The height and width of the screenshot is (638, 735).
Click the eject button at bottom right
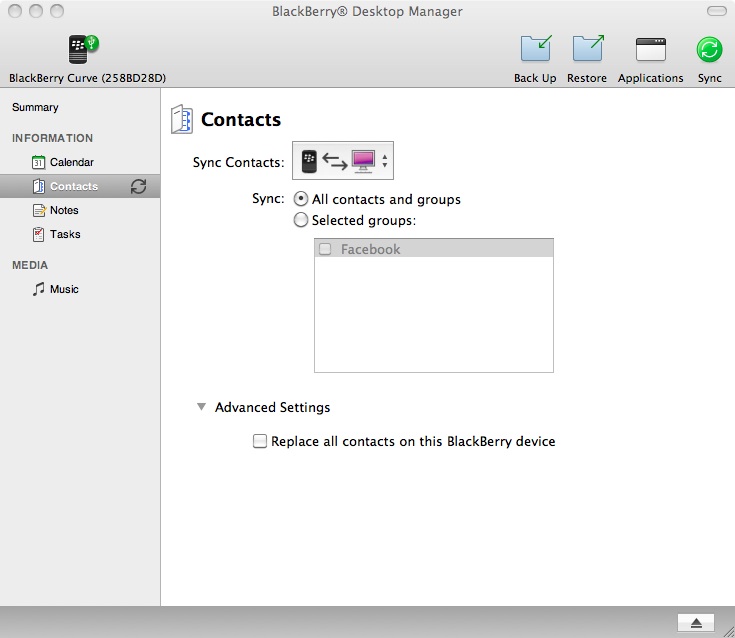pyautogui.click(x=696, y=623)
